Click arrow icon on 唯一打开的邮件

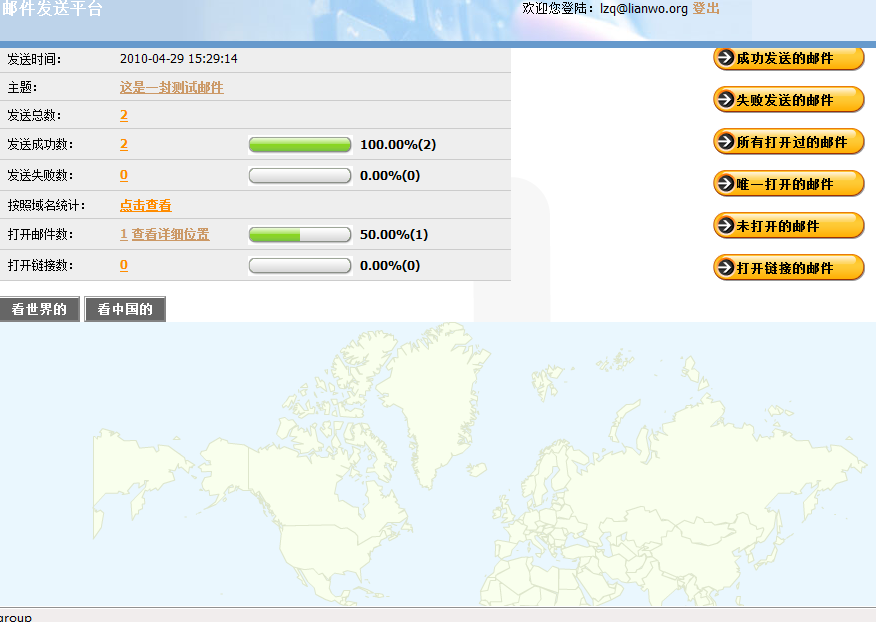[x=725, y=183]
